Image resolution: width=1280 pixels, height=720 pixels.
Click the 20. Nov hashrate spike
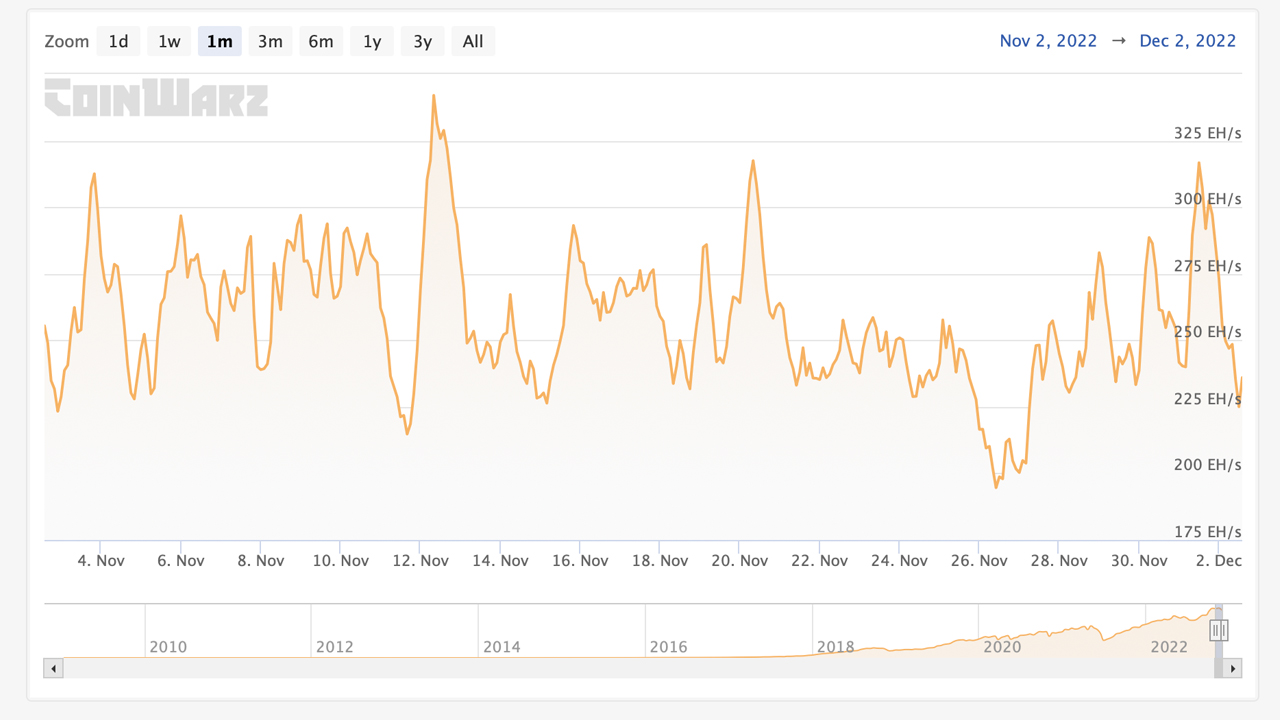click(753, 162)
